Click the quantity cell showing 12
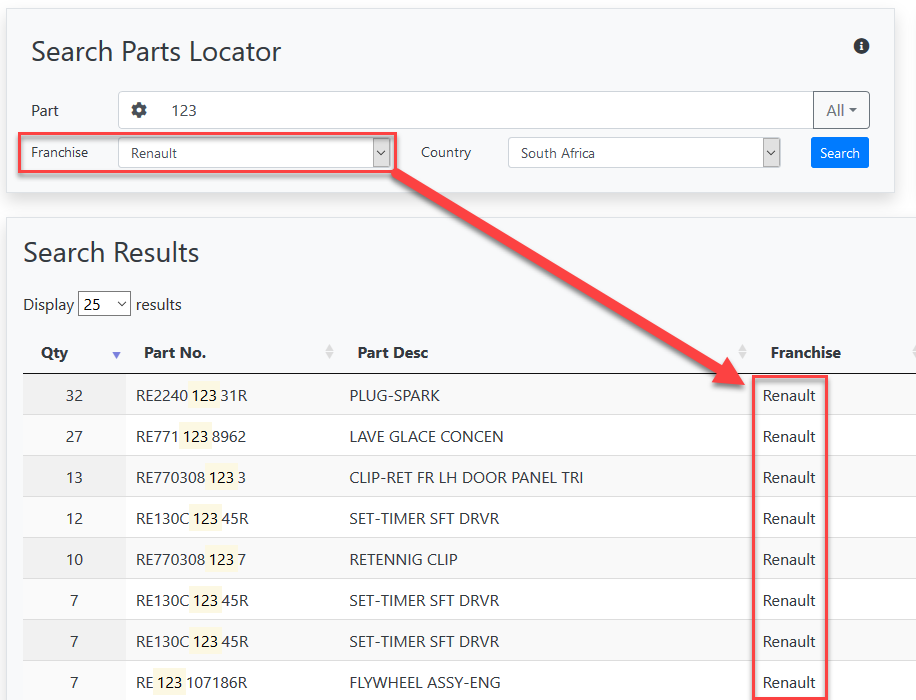 pyautogui.click(x=74, y=518)
